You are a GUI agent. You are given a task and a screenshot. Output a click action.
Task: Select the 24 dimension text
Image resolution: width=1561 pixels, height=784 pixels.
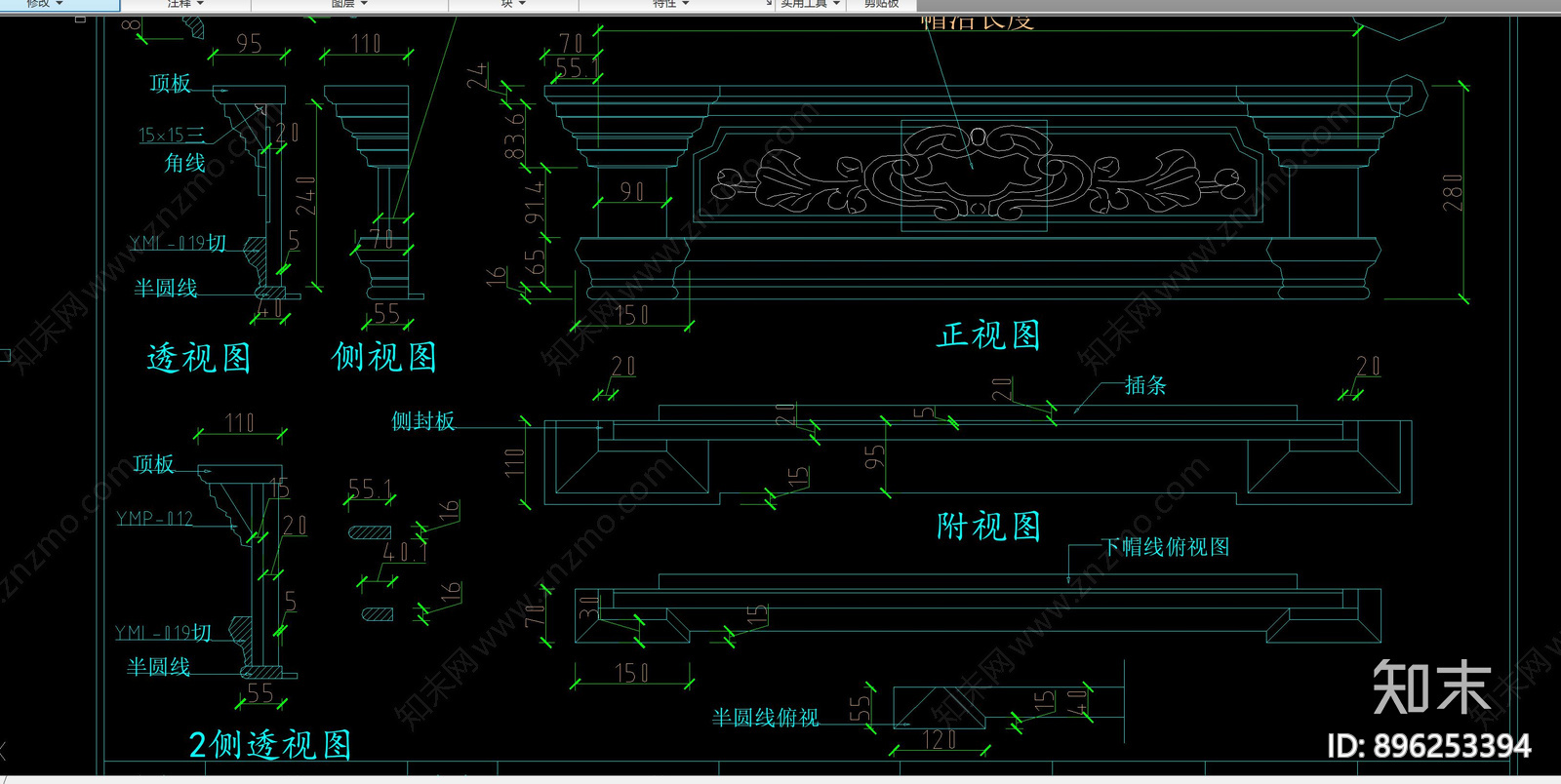pyautogui.click(x=477, y=76)
